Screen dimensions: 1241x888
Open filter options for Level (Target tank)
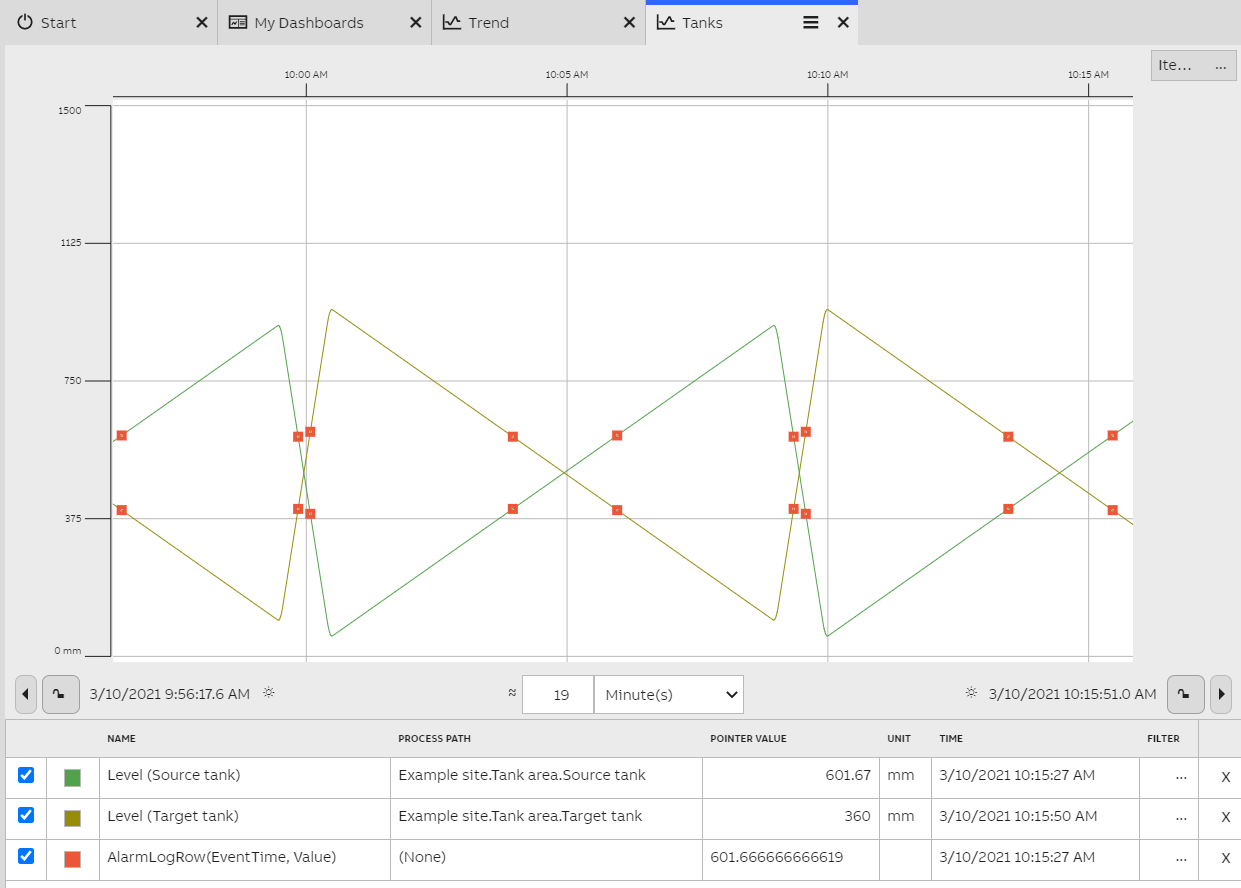coord(1181,817)
